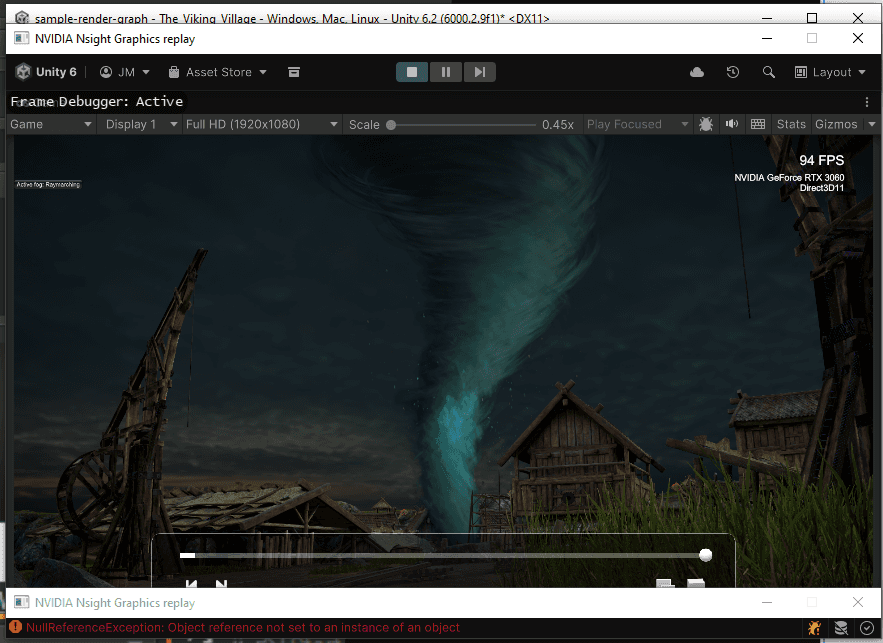Viewport: 883px width, 643px height.
Task: Expand the Gizmos dropdown arrow
Action: pos(872,124)
